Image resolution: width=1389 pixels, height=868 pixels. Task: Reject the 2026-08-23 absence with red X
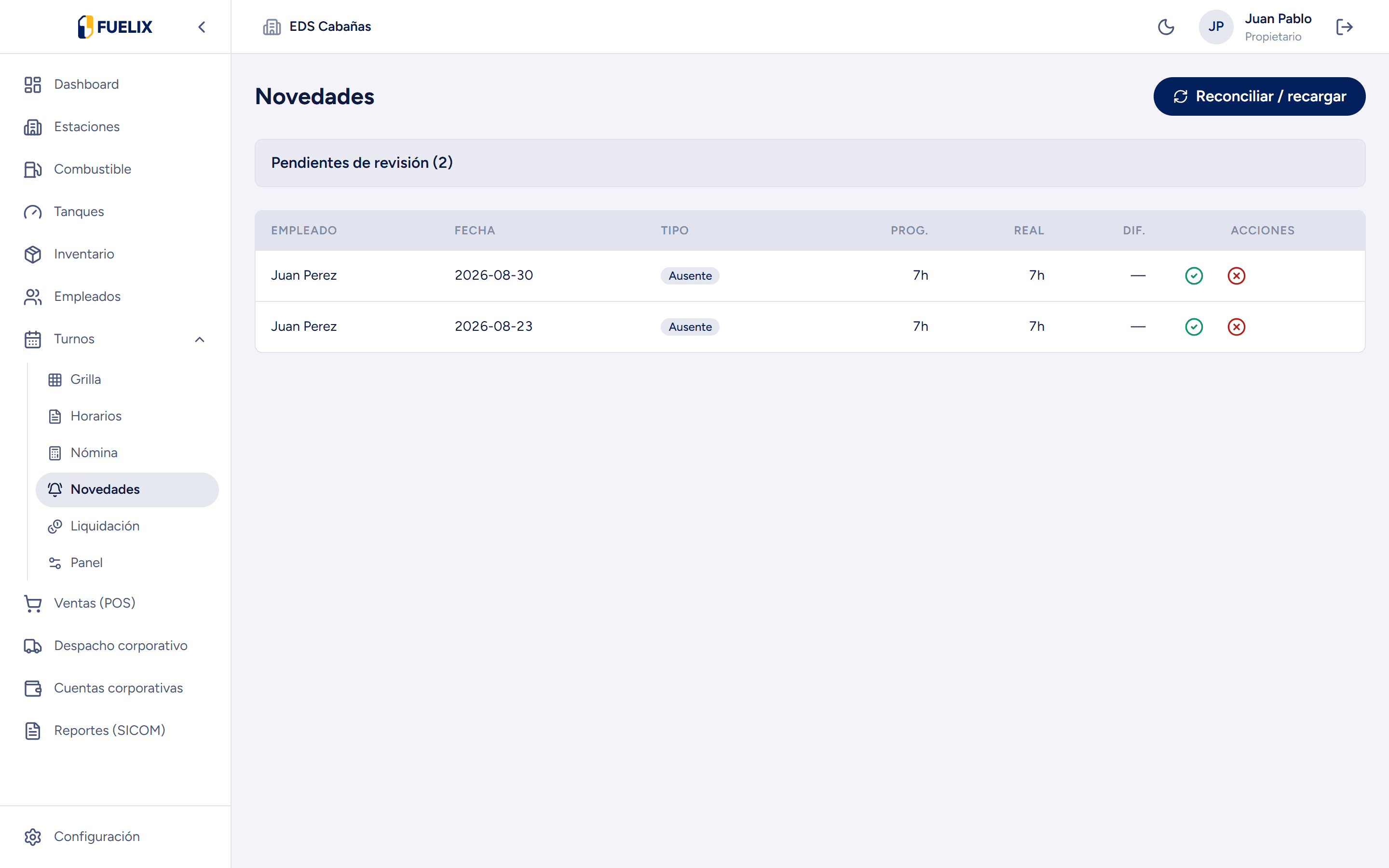pyautogui.click(x=1236, y=326)
